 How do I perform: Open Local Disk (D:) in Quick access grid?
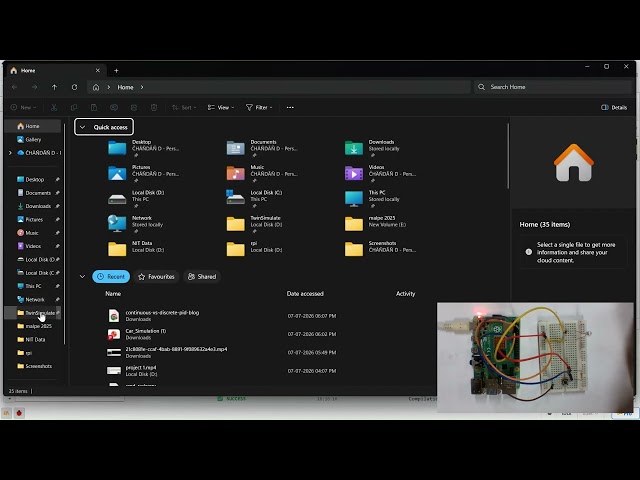(136, 199)
